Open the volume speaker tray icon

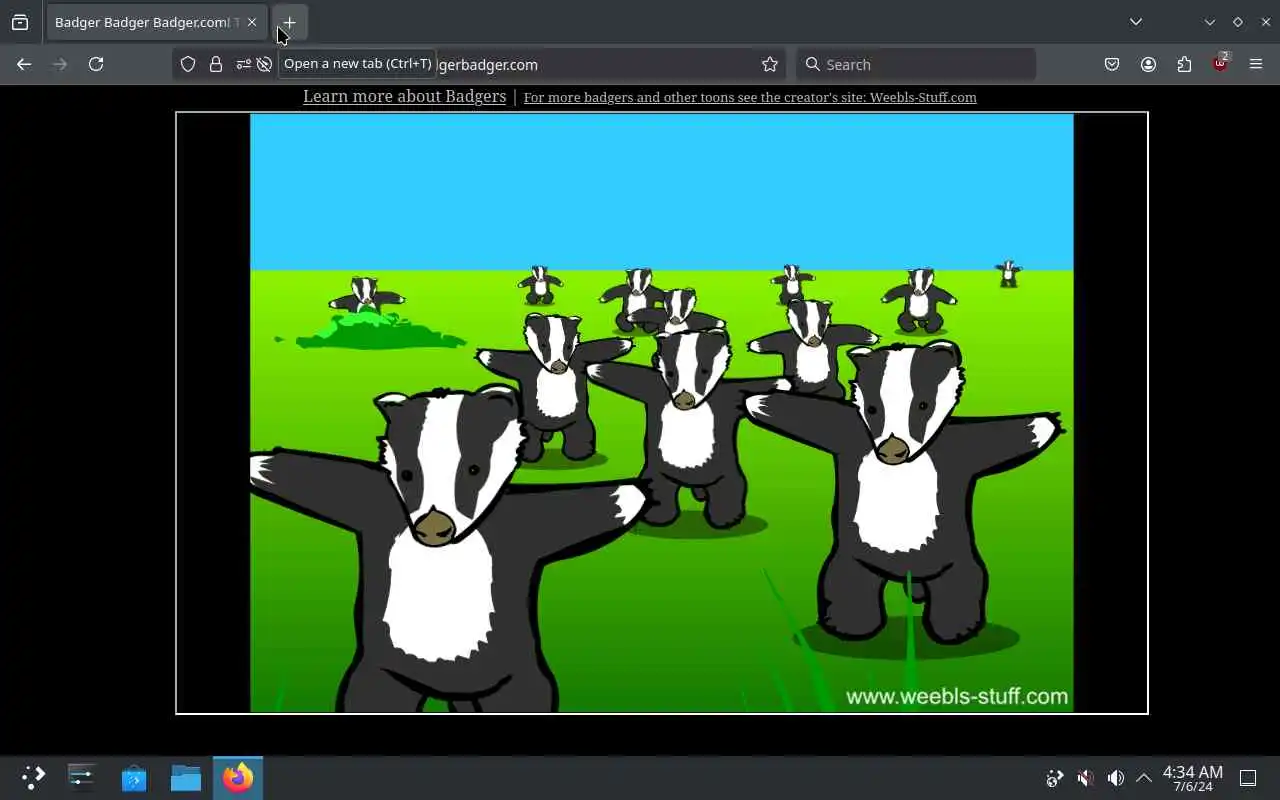(x=1115, y=778)
